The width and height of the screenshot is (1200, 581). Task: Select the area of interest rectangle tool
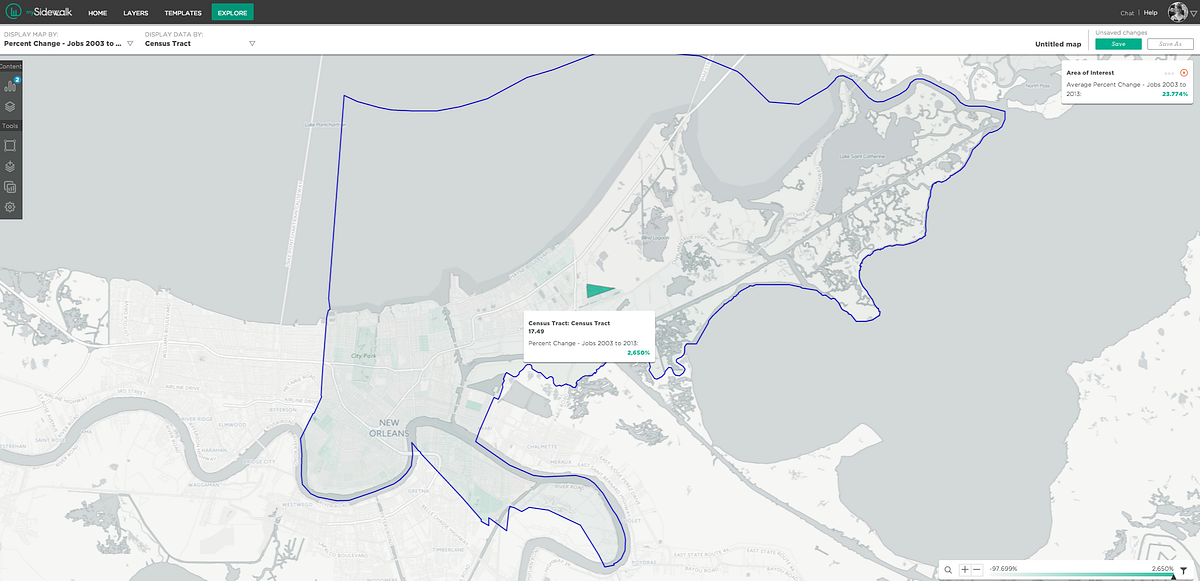(x=10, y=145)
